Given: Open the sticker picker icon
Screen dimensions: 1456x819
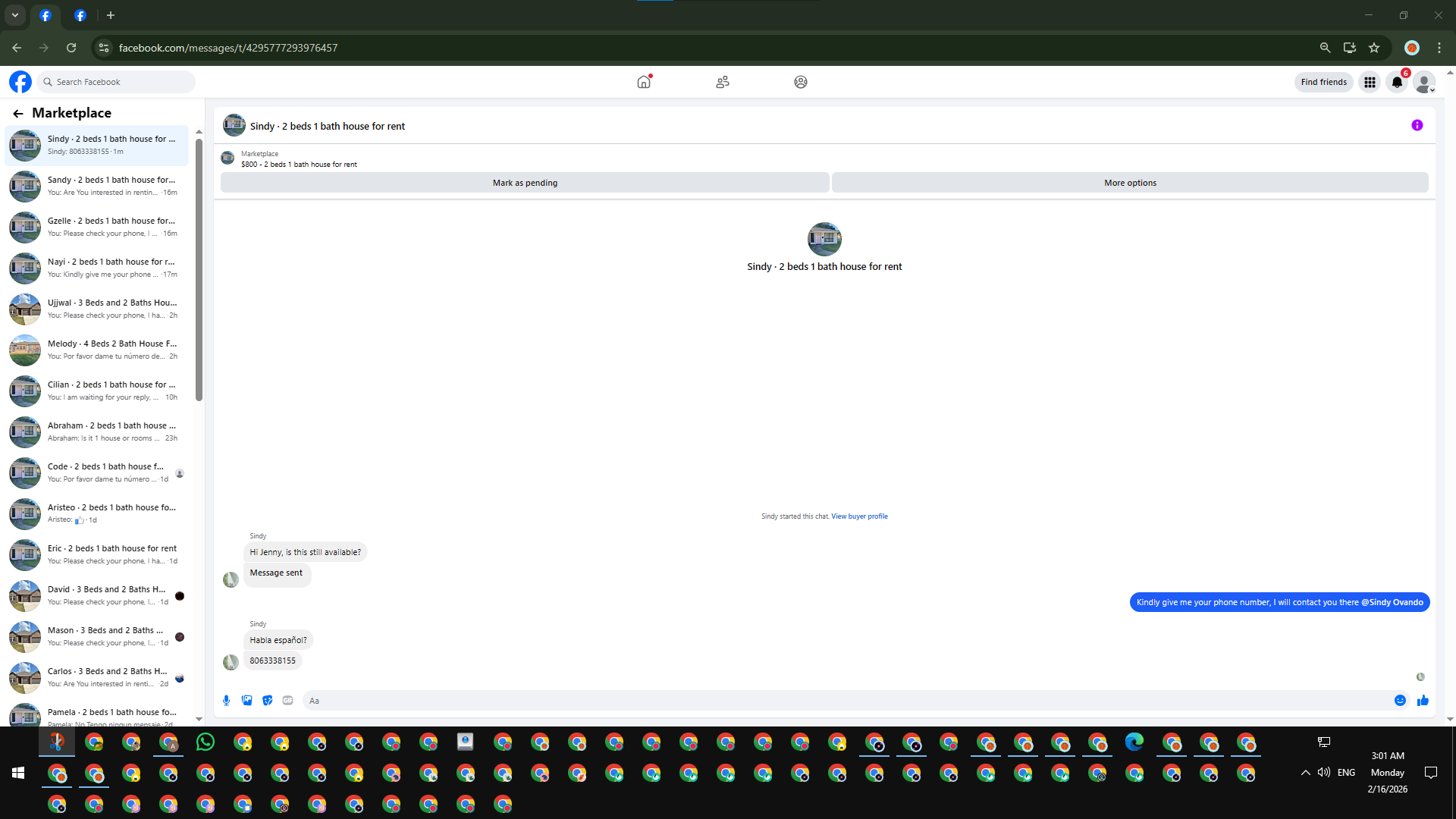Looking at the screenshot, I should (x=267, y=701).
